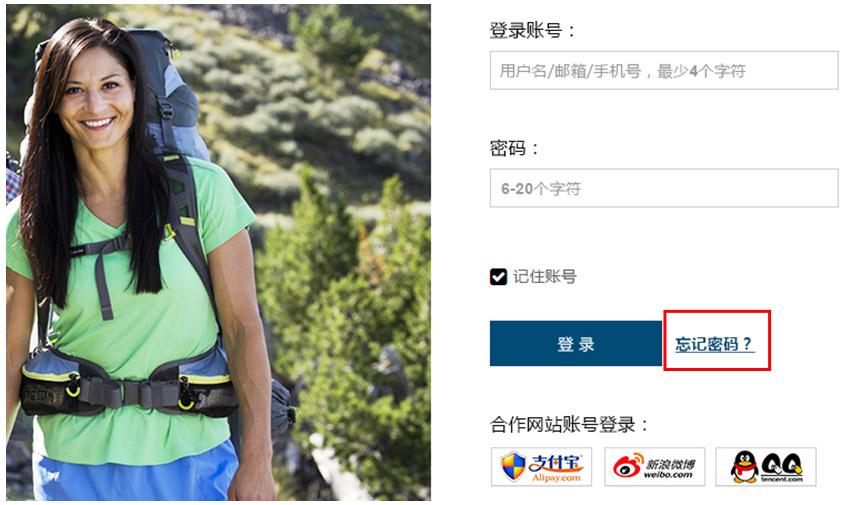The height and width of the screenshot is (505, 844).
Task: Click the weibo.com text on Weibo button
Action: tap(668, 475)
